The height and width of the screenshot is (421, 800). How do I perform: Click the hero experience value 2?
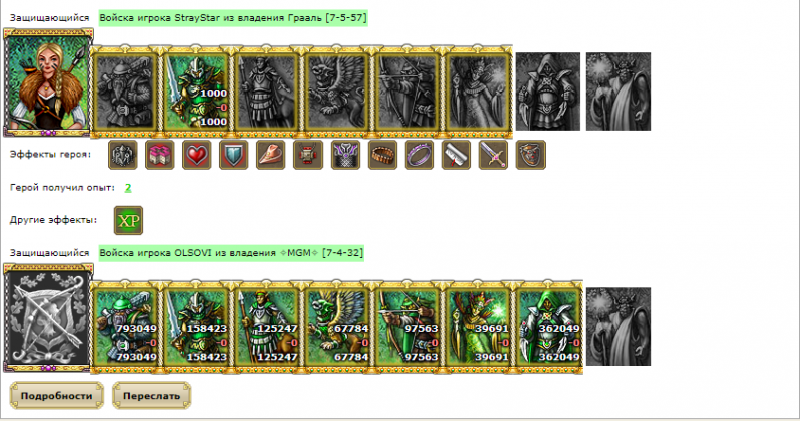click(x=128, y=188)
